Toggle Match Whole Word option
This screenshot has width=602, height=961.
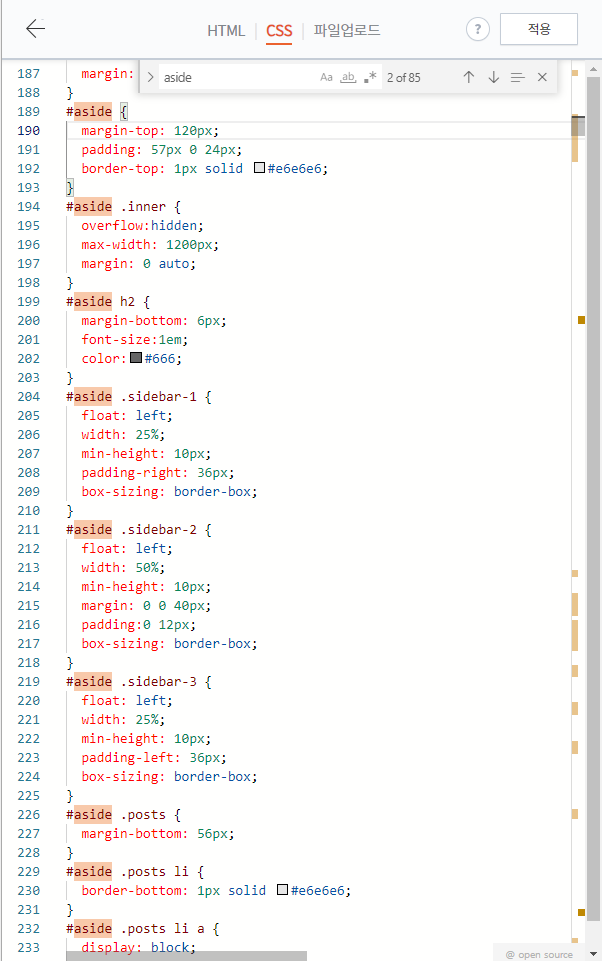pos(348,77)
